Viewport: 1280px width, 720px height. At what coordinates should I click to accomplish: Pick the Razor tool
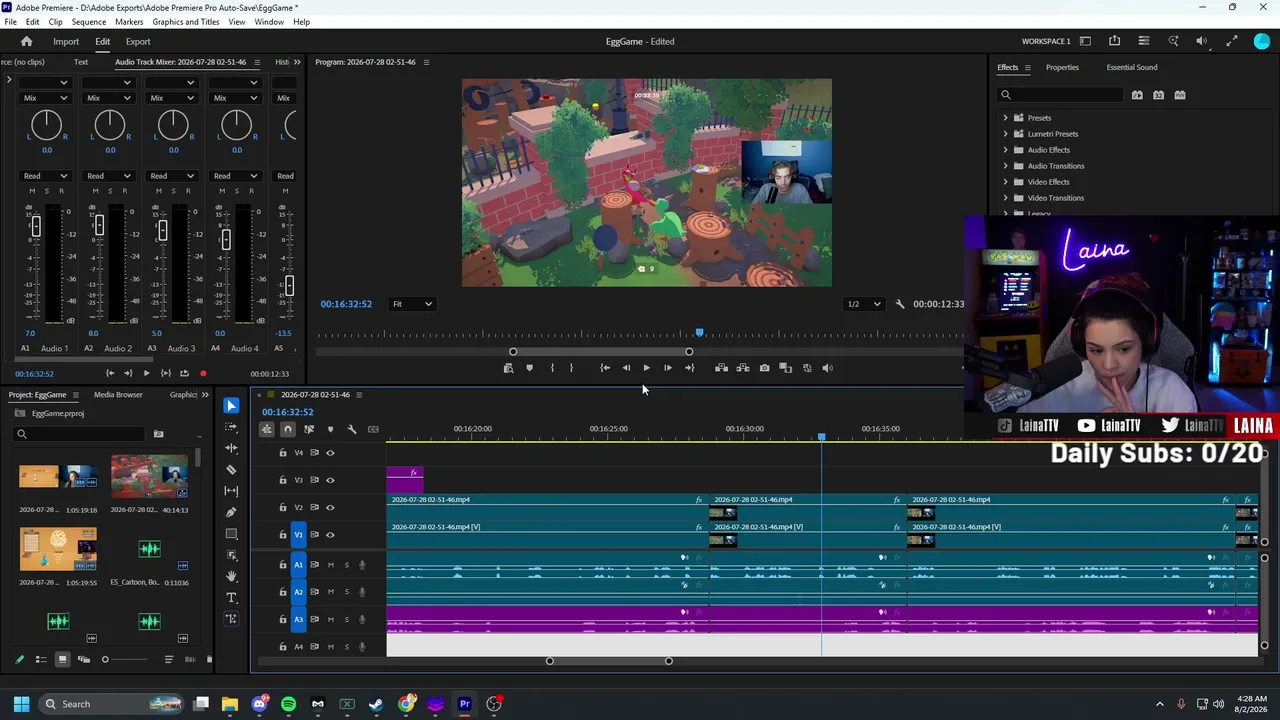tap(232, 469)
